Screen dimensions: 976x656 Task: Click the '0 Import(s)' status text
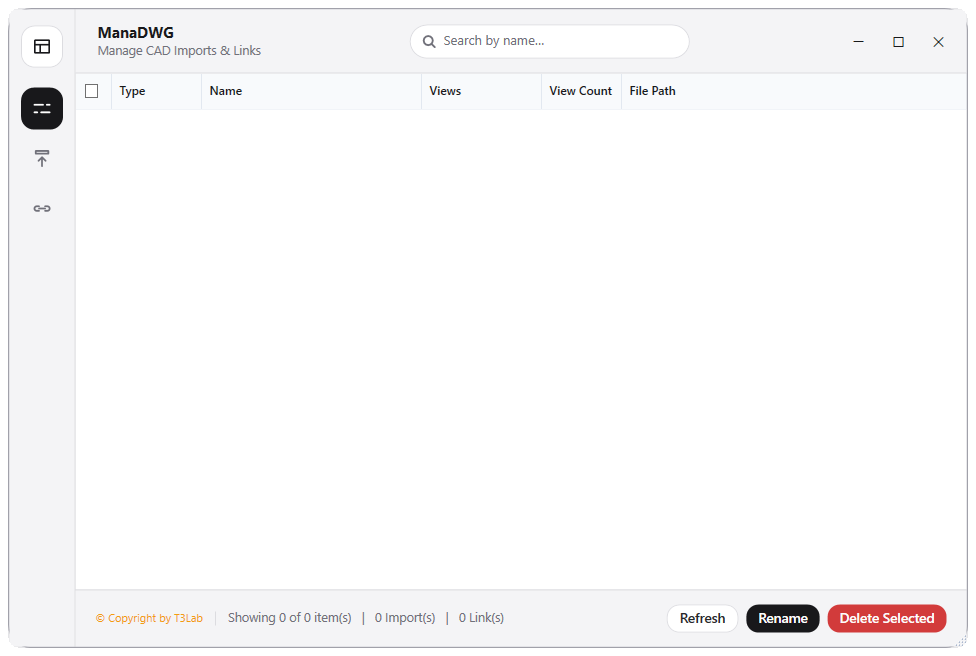pyautogui.click(x=405, y=617)
